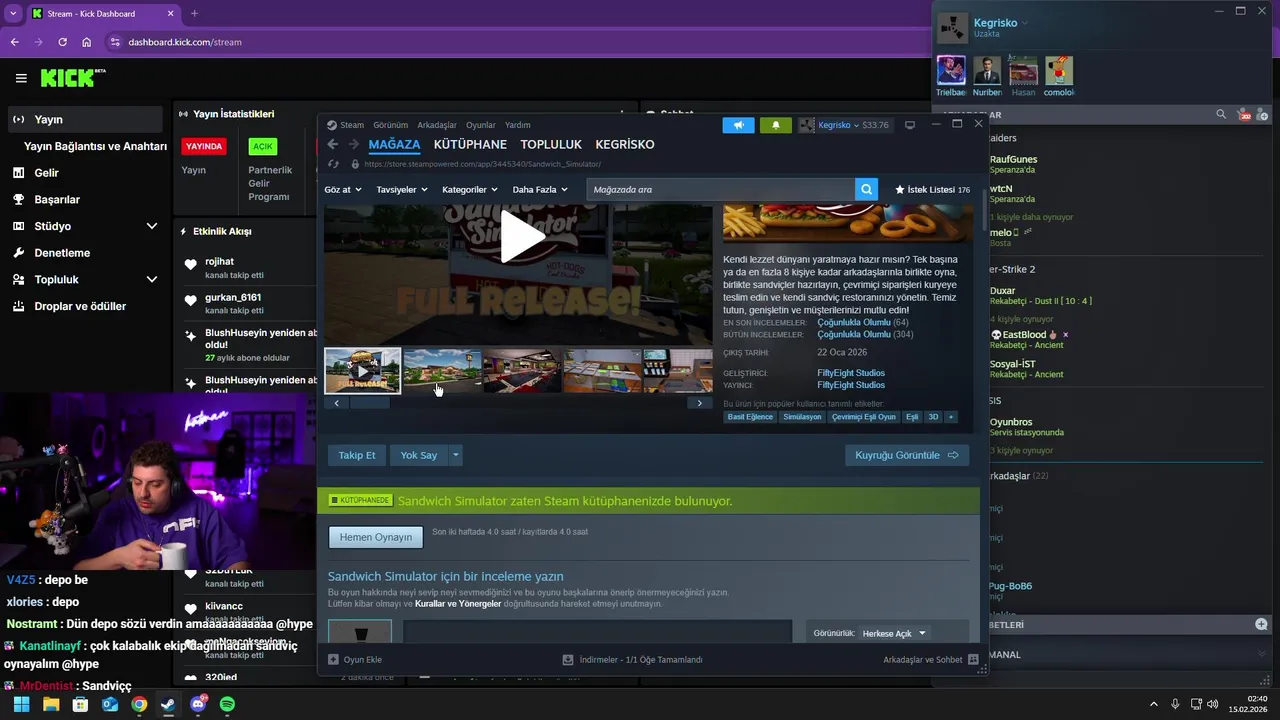Click the Steam store search magnifier button

pyautogui.click(x=866, y=189)
